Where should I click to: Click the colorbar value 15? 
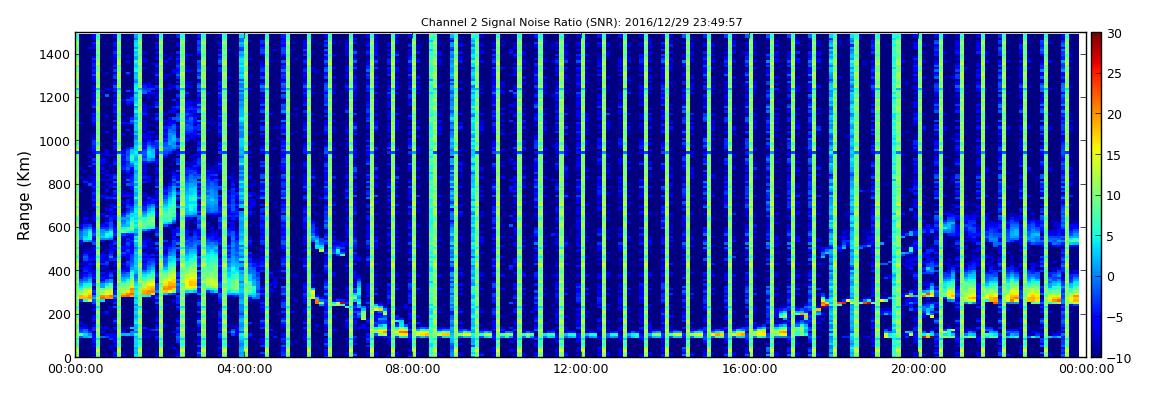coord(1114,155)
